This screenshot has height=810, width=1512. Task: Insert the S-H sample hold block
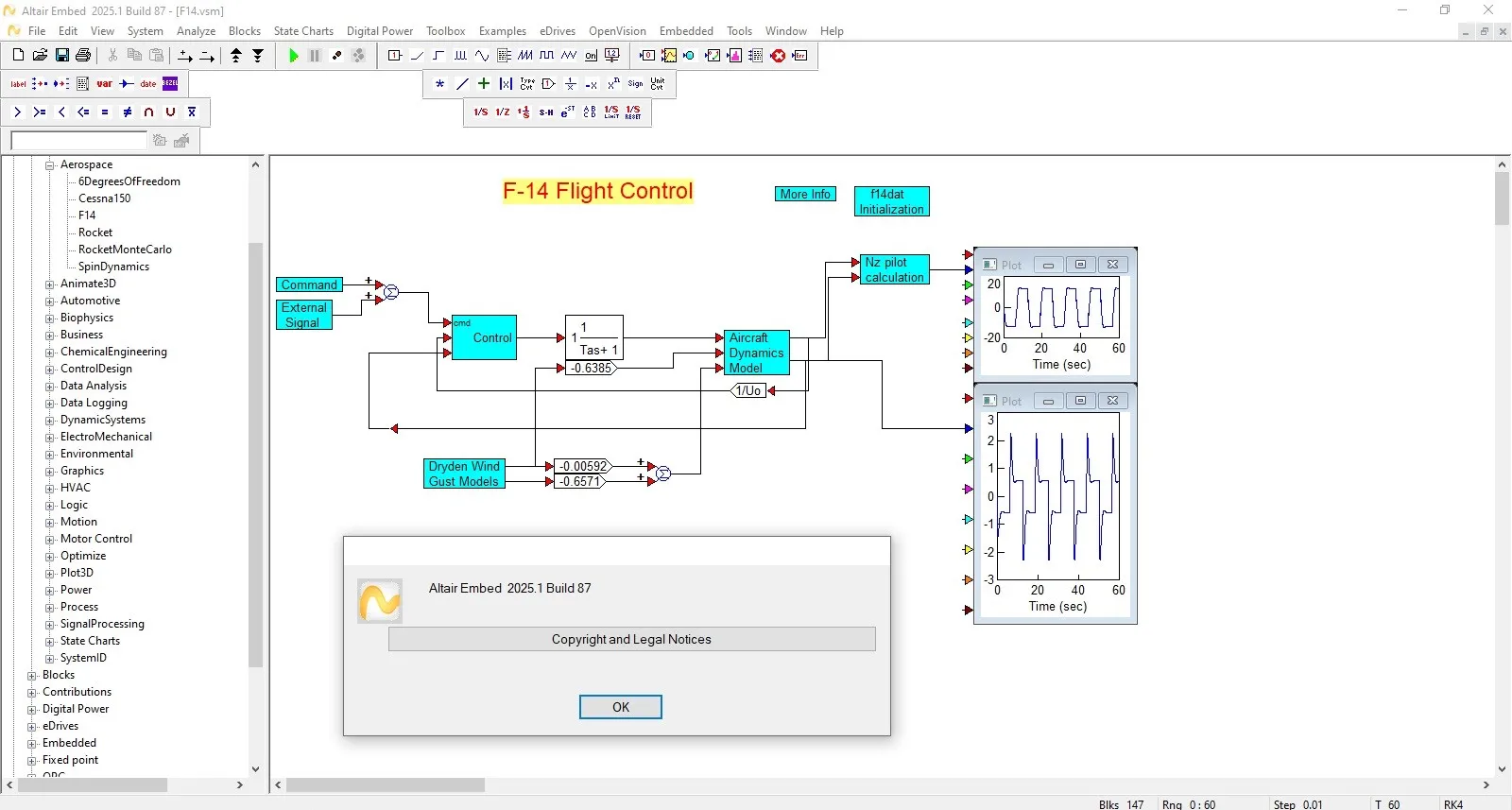pos(546,112)
